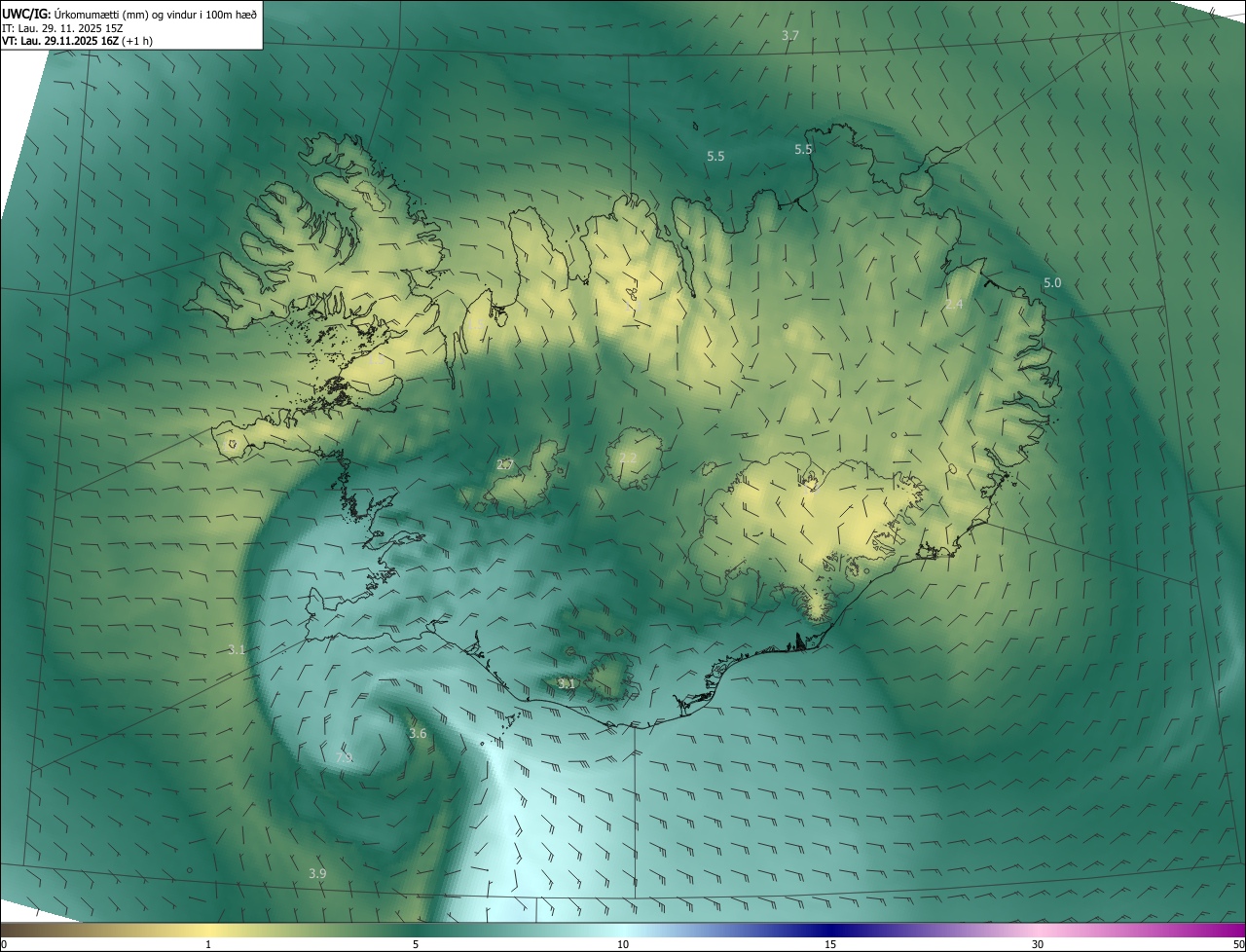This screenshot has height=952, width=1246.
Task: Click the 3.7 value label on the map
Action: pos(790,35)
